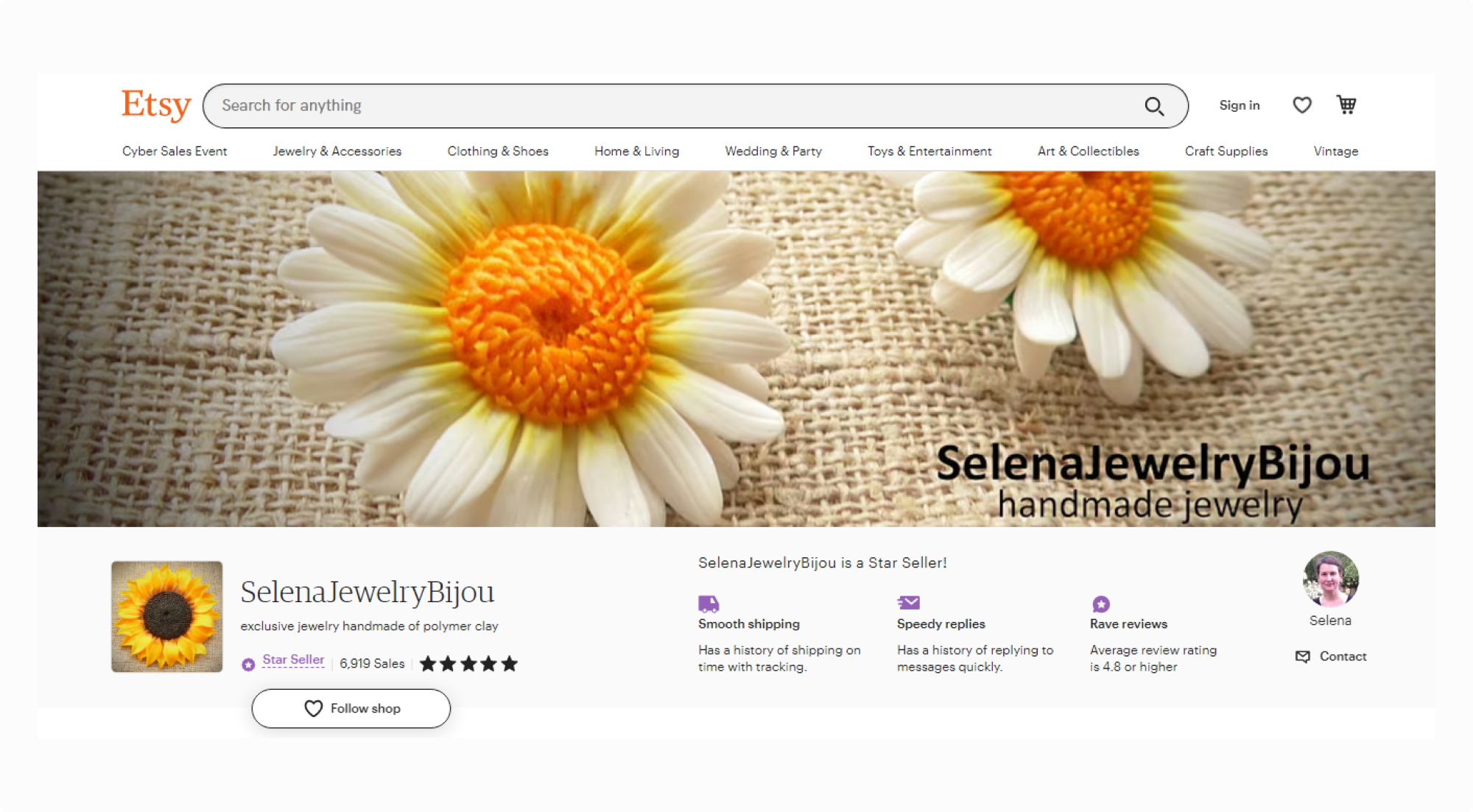
Task: Click the Contact envelope icon
Action: tap(1303, 656)
